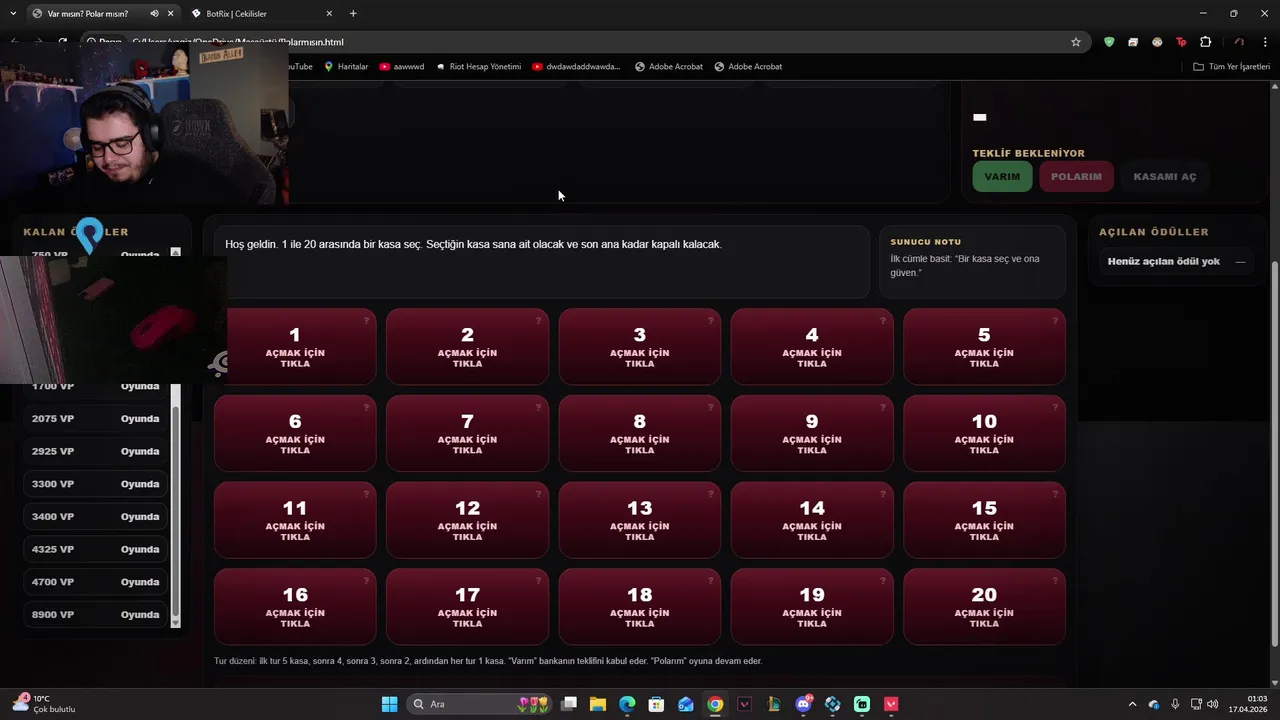Open the browser profile avatar
Image resolution: width=1280 pixels, height=720 pixels.
(x=1240, y=42)
